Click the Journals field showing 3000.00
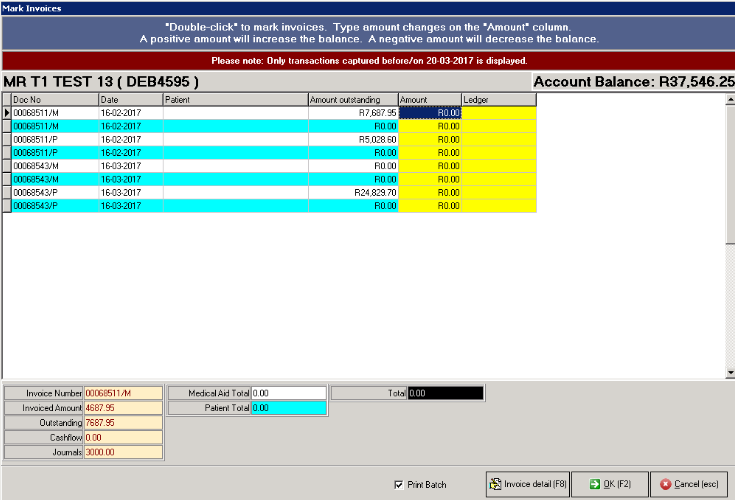Screen dimensions: 735x500 [x=122, y=452]
